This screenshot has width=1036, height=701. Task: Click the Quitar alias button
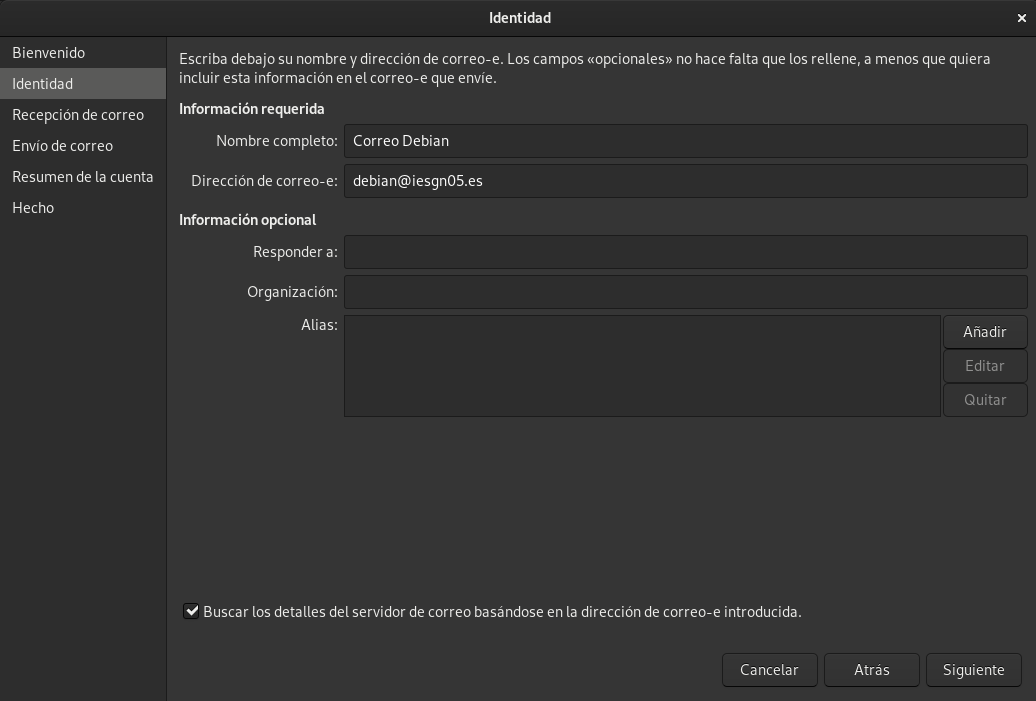[984, 400]
